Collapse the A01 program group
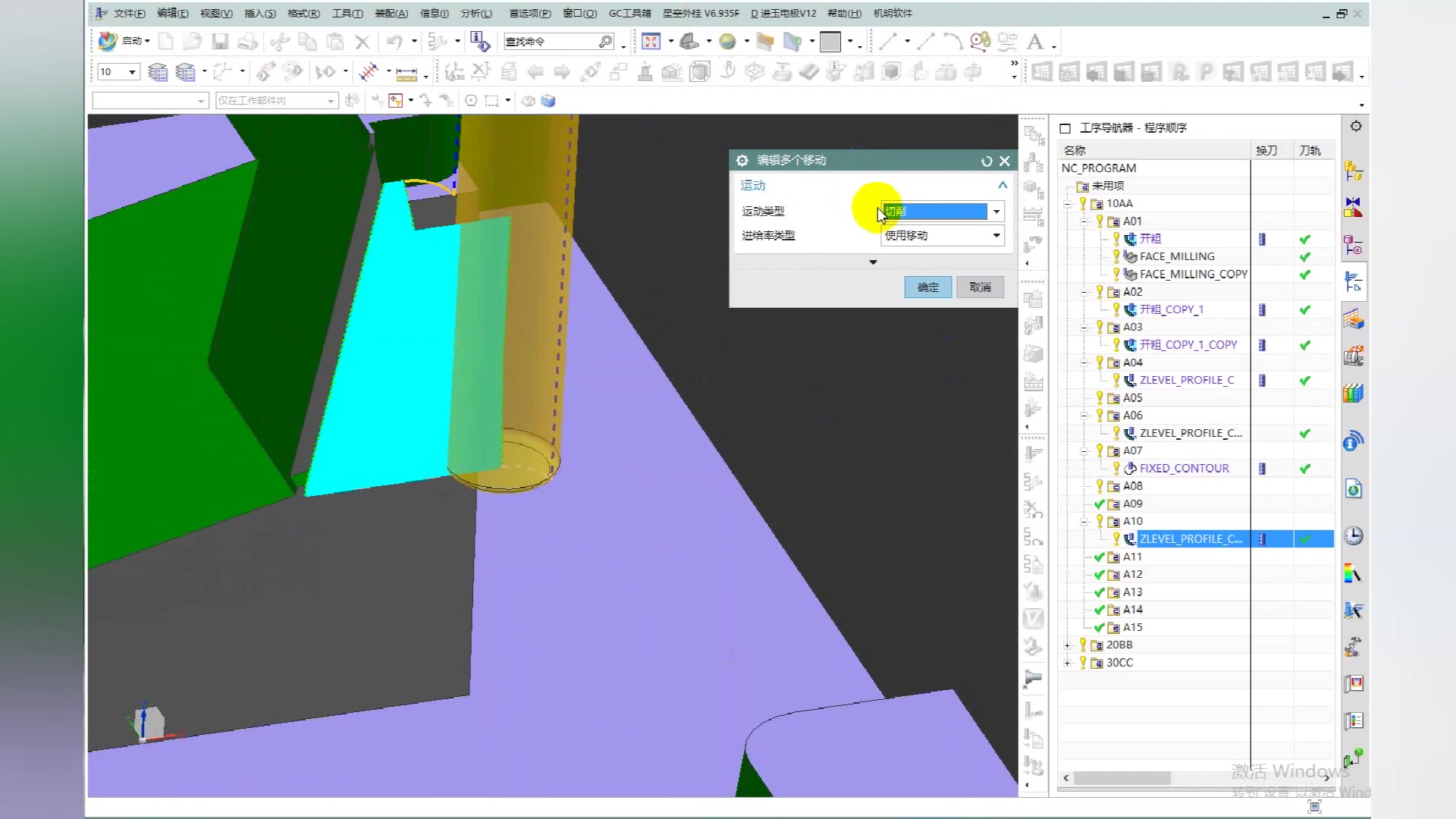The image size is (1456, 819). (1084, 221)
